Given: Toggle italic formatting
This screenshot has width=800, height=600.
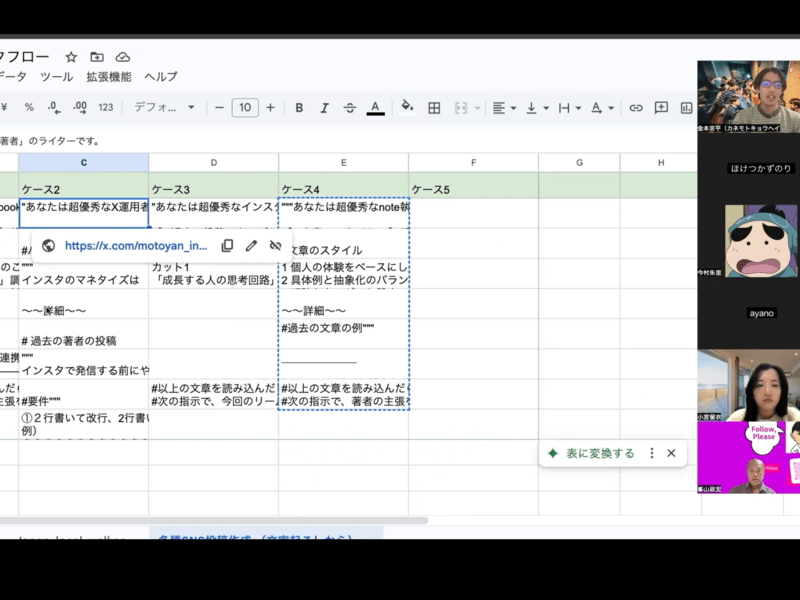Looking at the screenshot, I should point(324,108).
